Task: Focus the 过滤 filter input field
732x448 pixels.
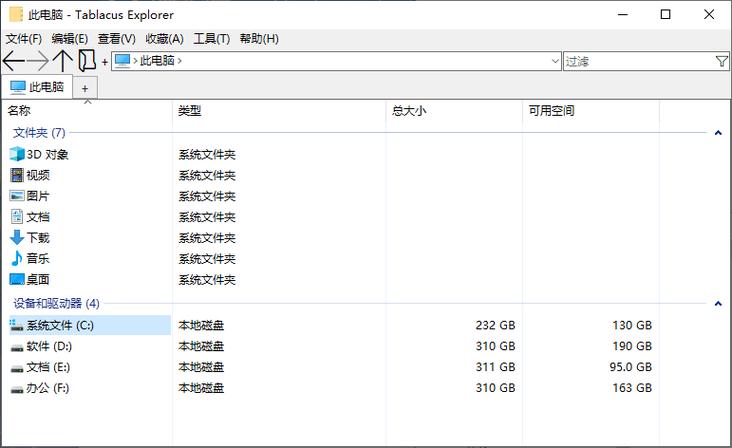Action: (x=639, y=61)
